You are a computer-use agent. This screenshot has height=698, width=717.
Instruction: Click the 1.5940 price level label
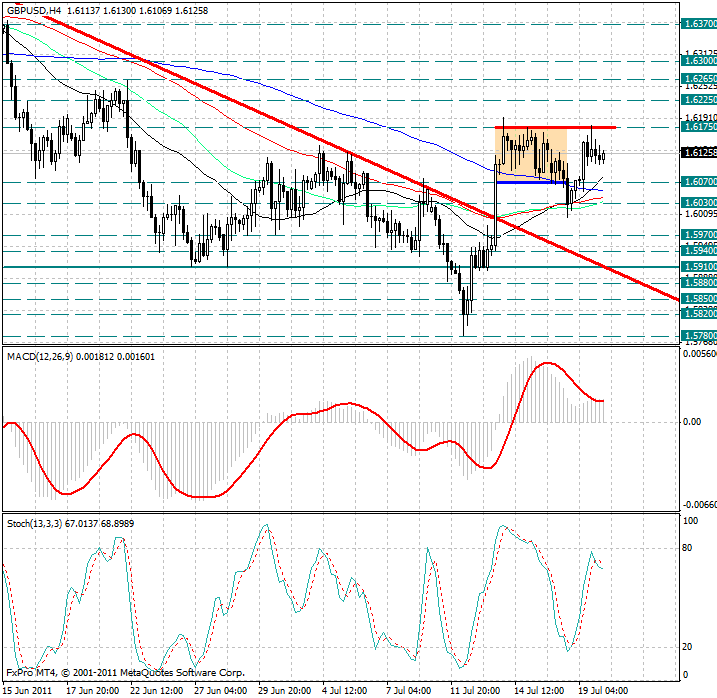click(x=699, y=251)
